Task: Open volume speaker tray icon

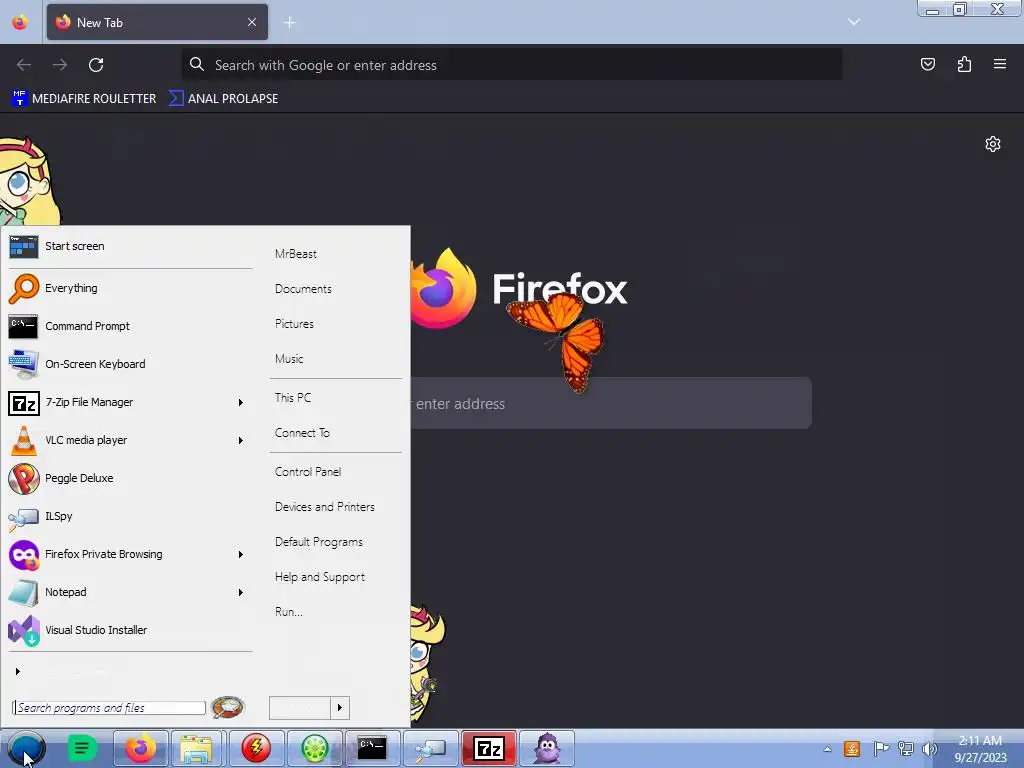Action: point(929,749)
